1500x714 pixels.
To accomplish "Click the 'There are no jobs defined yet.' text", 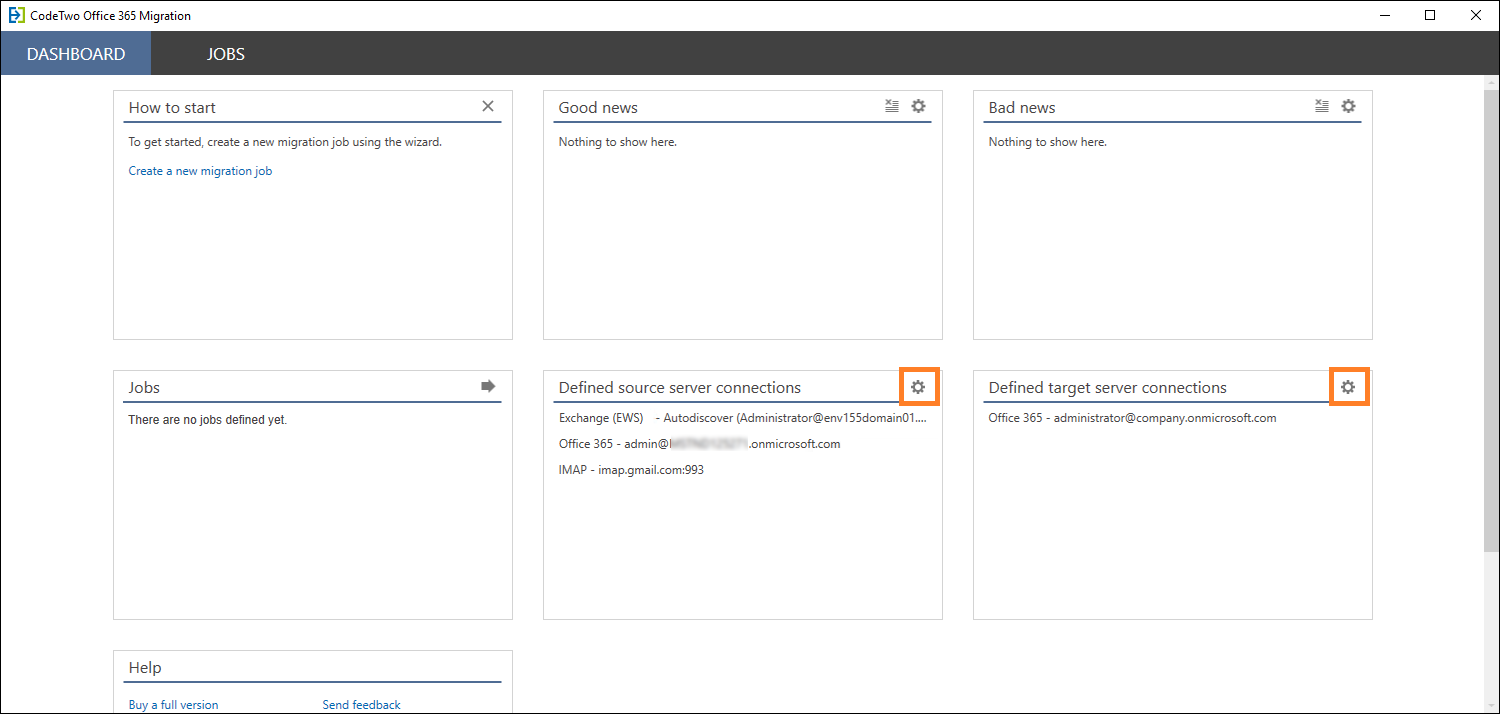I will [208, 420].
